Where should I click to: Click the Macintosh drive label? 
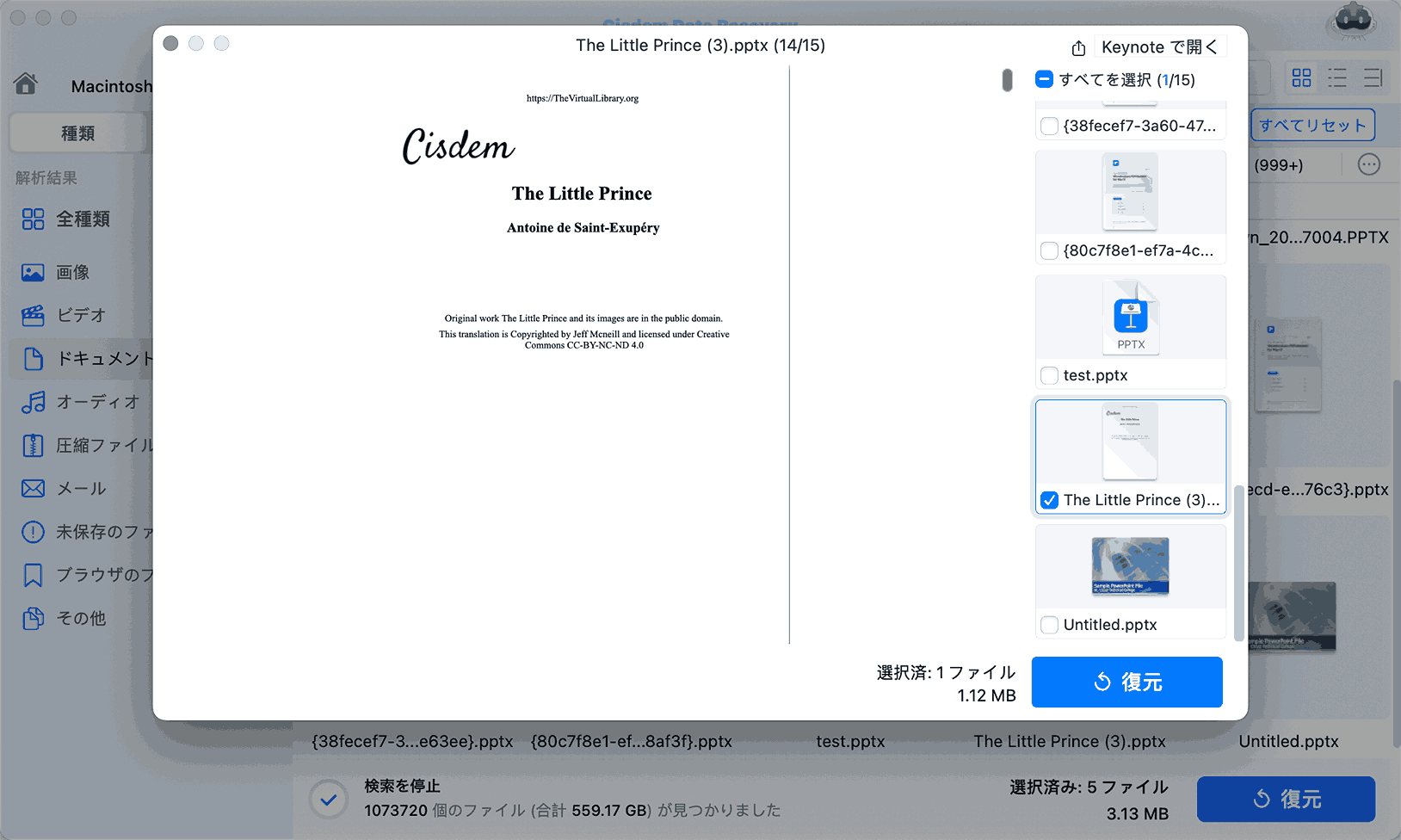pyautogui.click(x=112, y=86)
